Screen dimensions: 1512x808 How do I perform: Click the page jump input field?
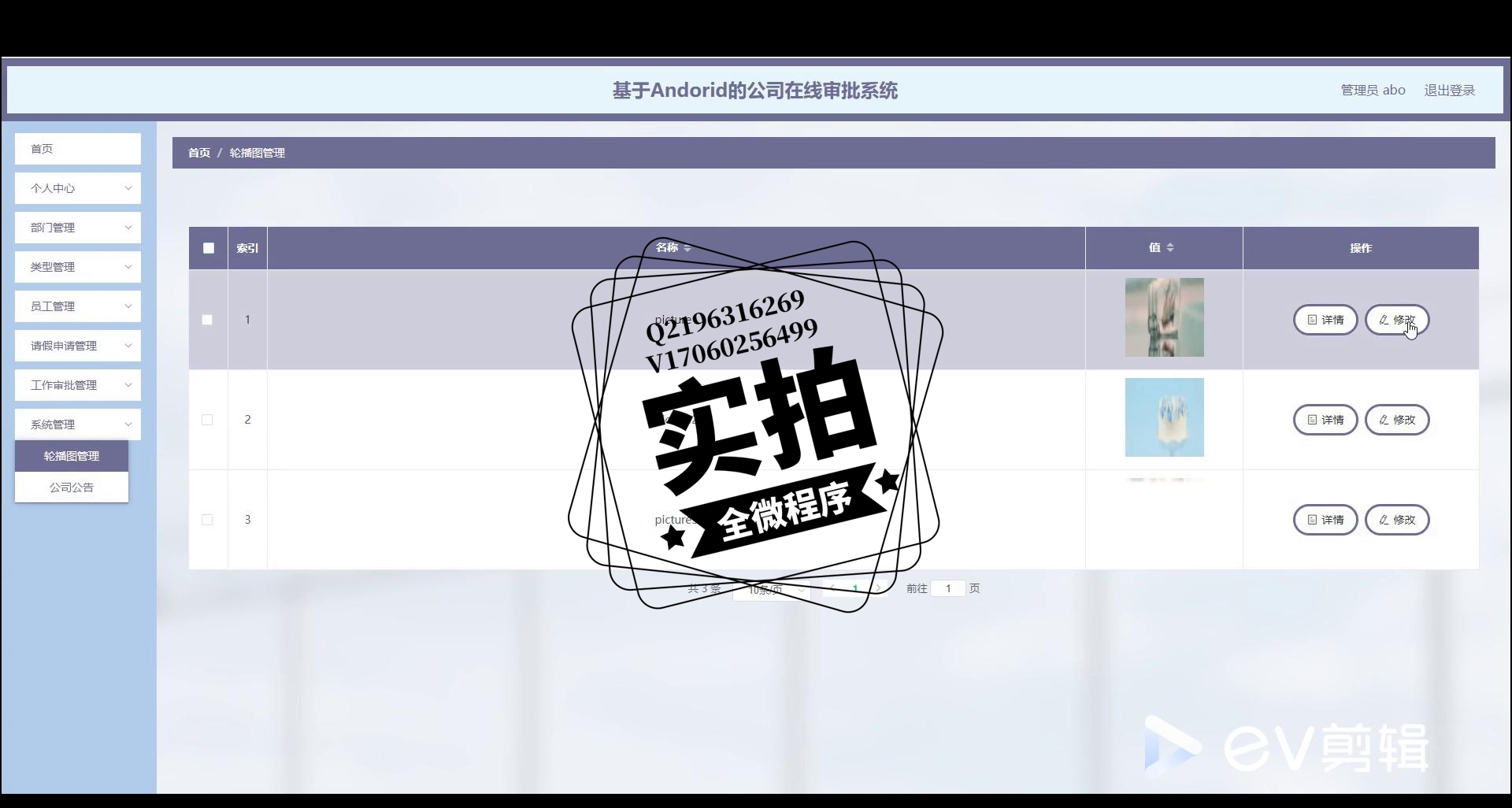[948, 588]
